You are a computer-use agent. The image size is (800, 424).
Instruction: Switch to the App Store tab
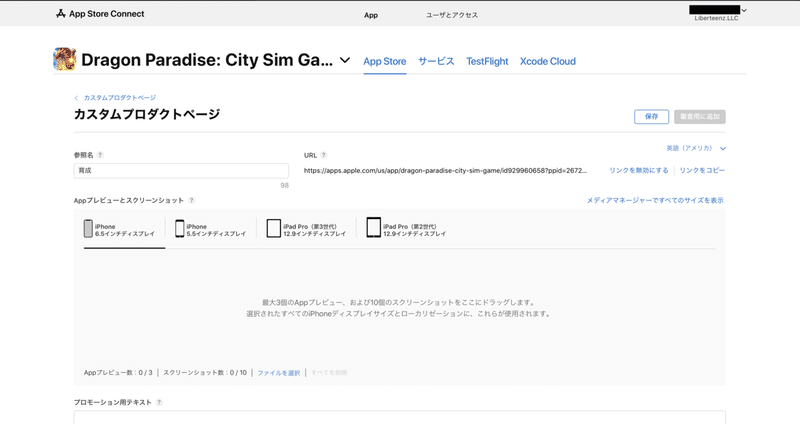point(385,61)
